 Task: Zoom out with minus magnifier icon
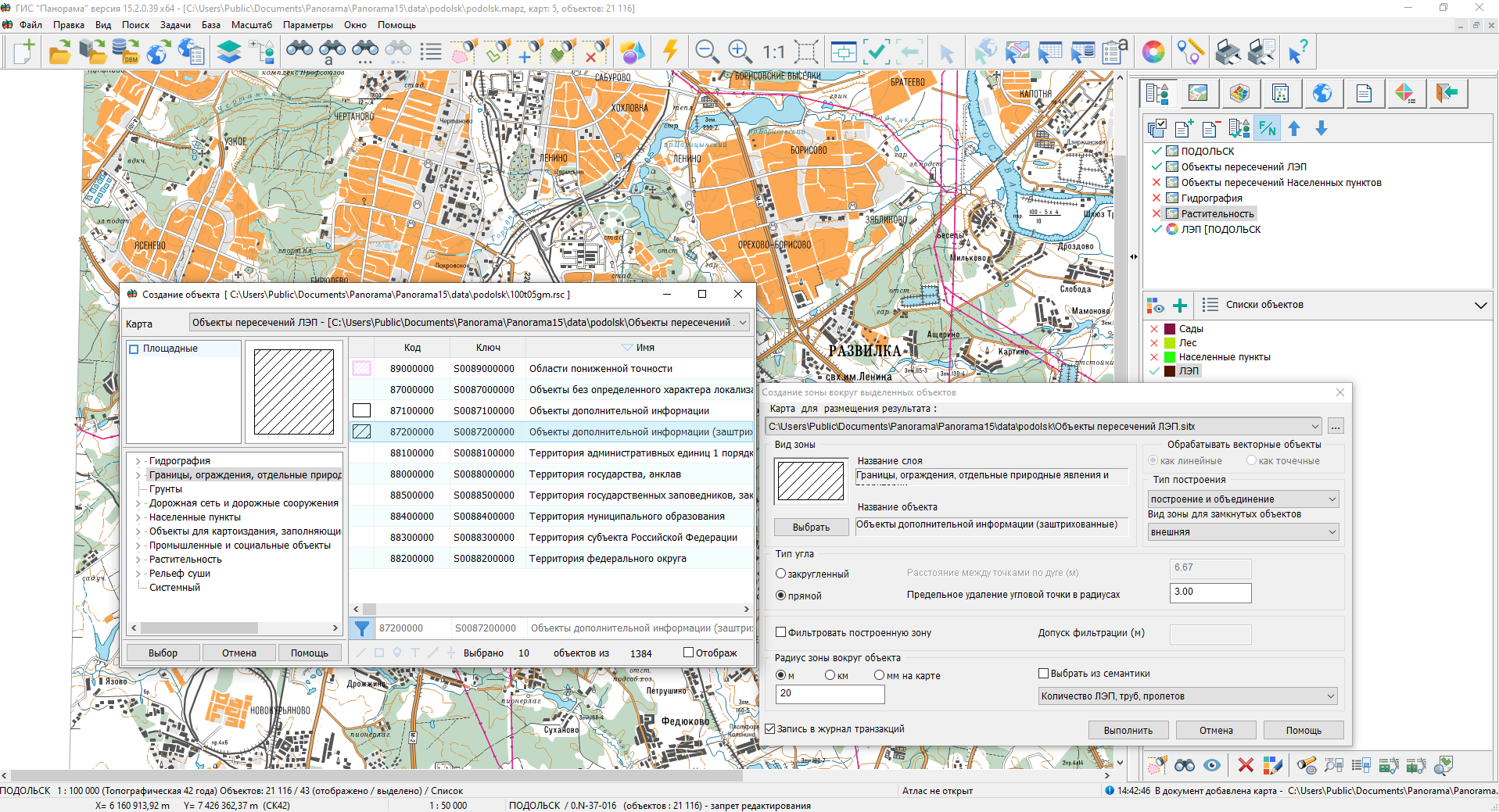[707, 52]
